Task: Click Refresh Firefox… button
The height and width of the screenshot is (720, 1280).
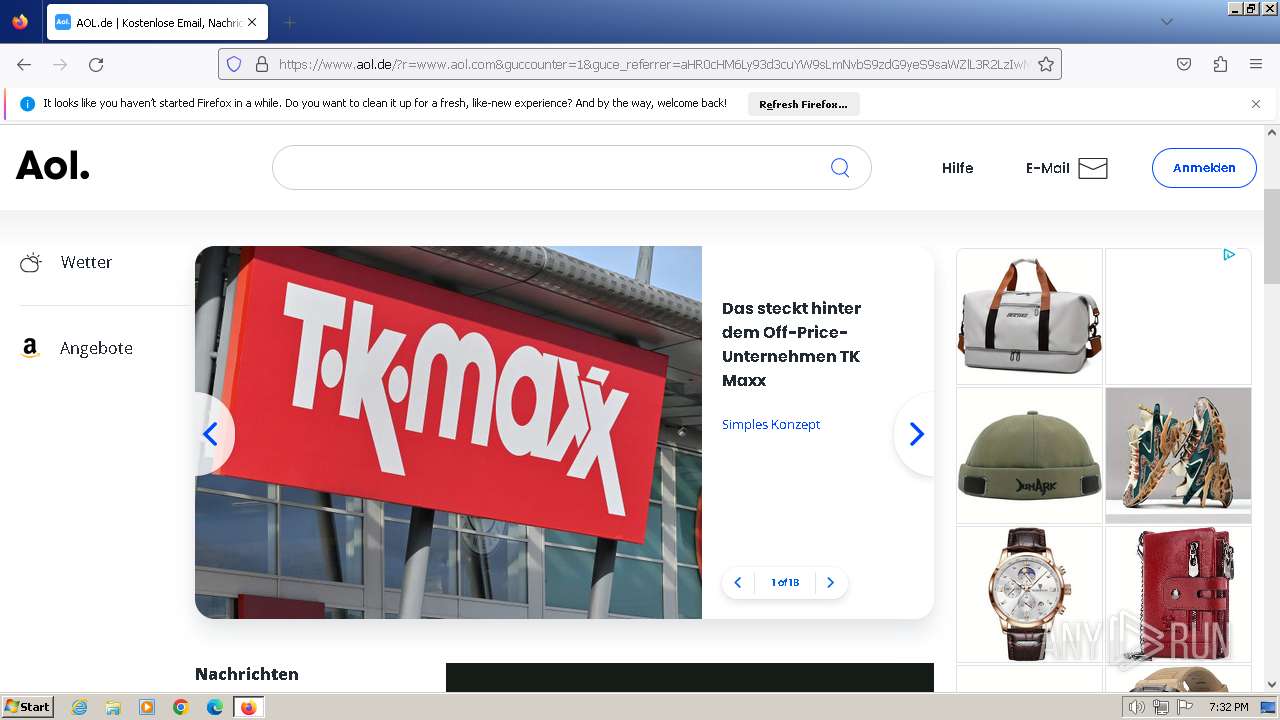Action: 803,104
